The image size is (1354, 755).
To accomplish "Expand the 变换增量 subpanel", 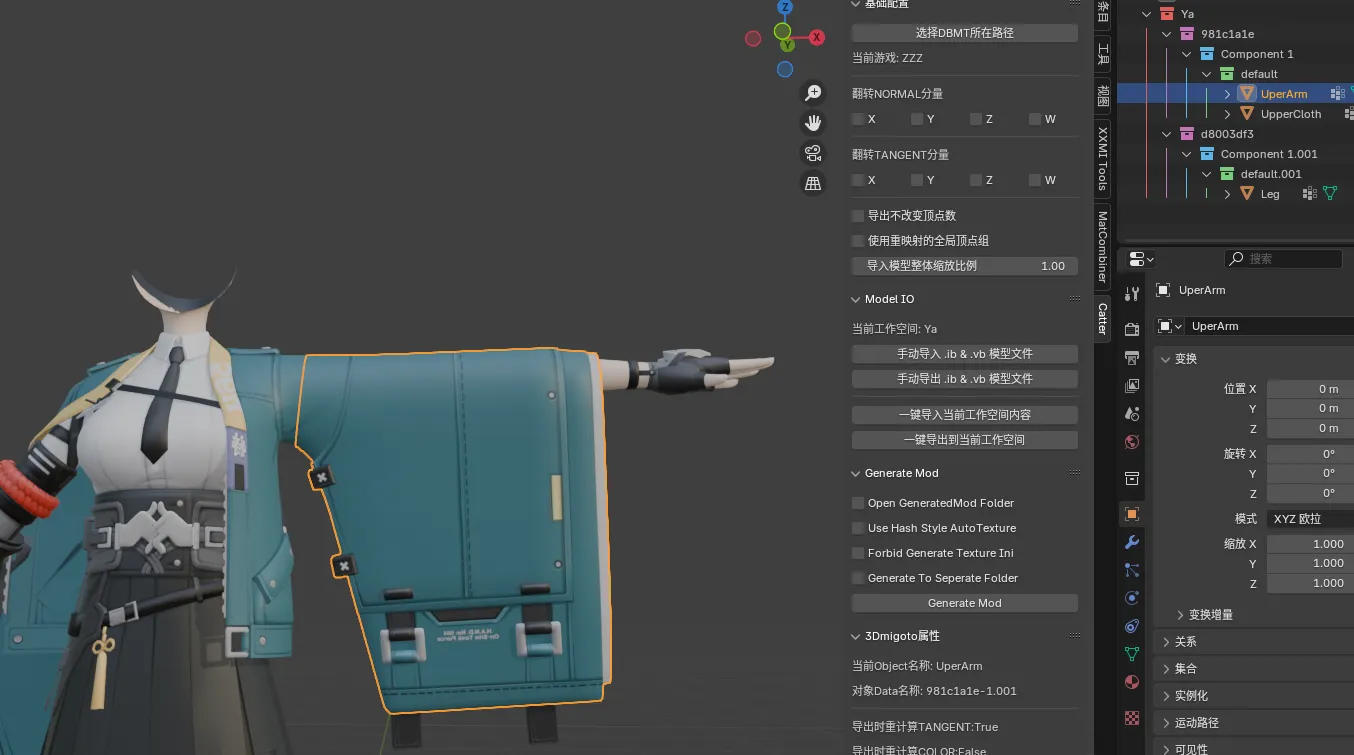I will 1180,615.
